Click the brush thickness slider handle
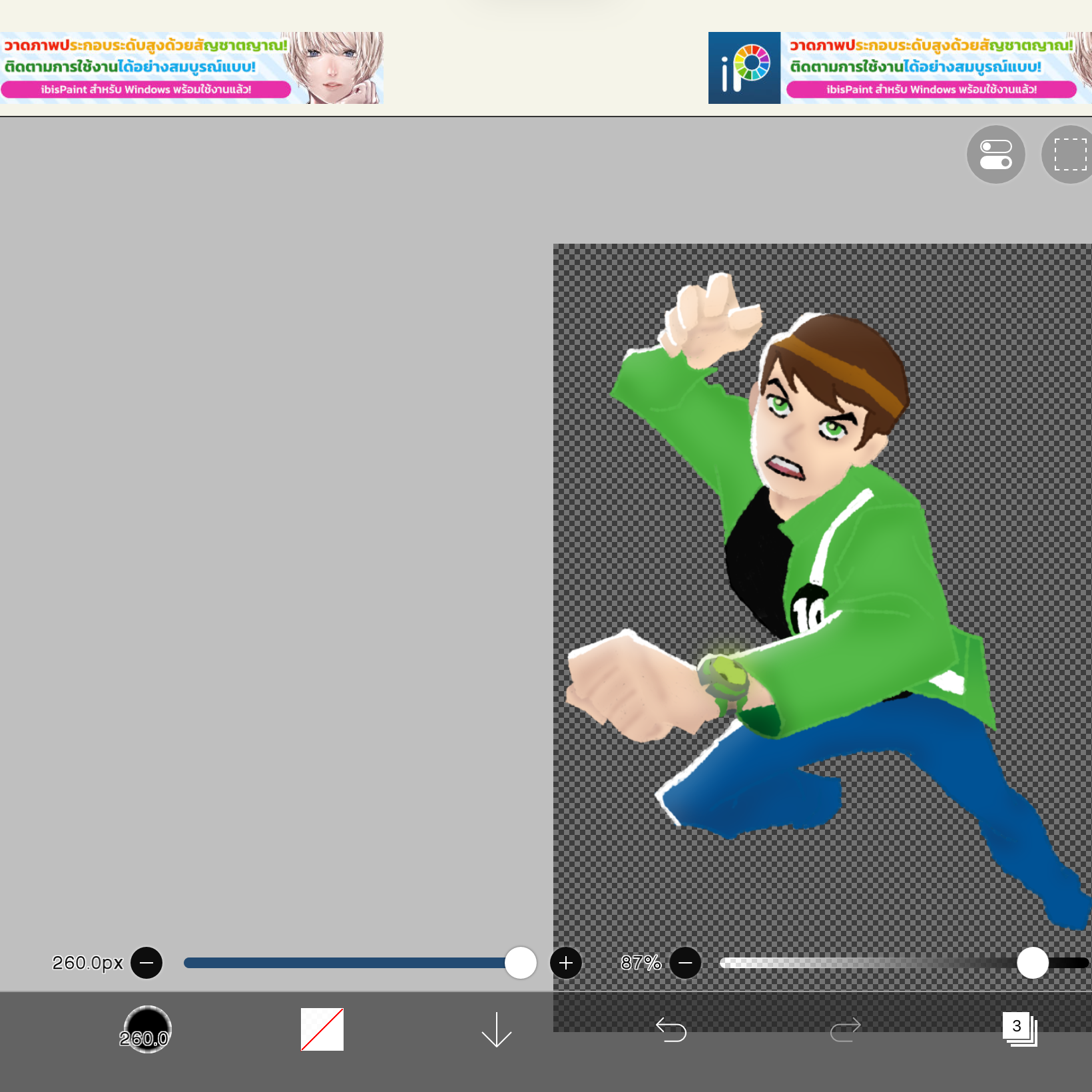This screenshot has height=1092, width=1092. tap(521, 963)
